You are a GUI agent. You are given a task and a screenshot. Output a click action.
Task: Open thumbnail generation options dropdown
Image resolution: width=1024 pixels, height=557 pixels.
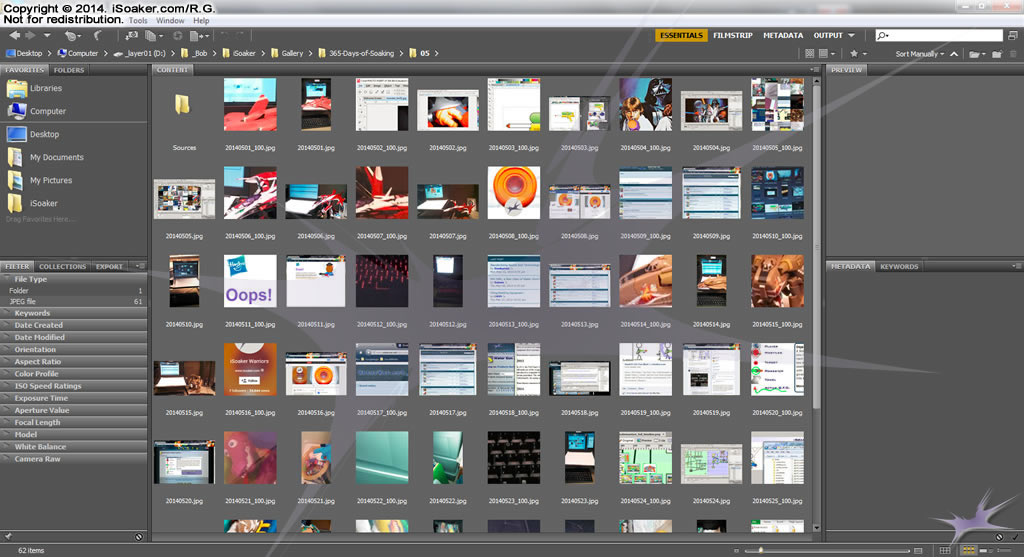tap(827, 54)
